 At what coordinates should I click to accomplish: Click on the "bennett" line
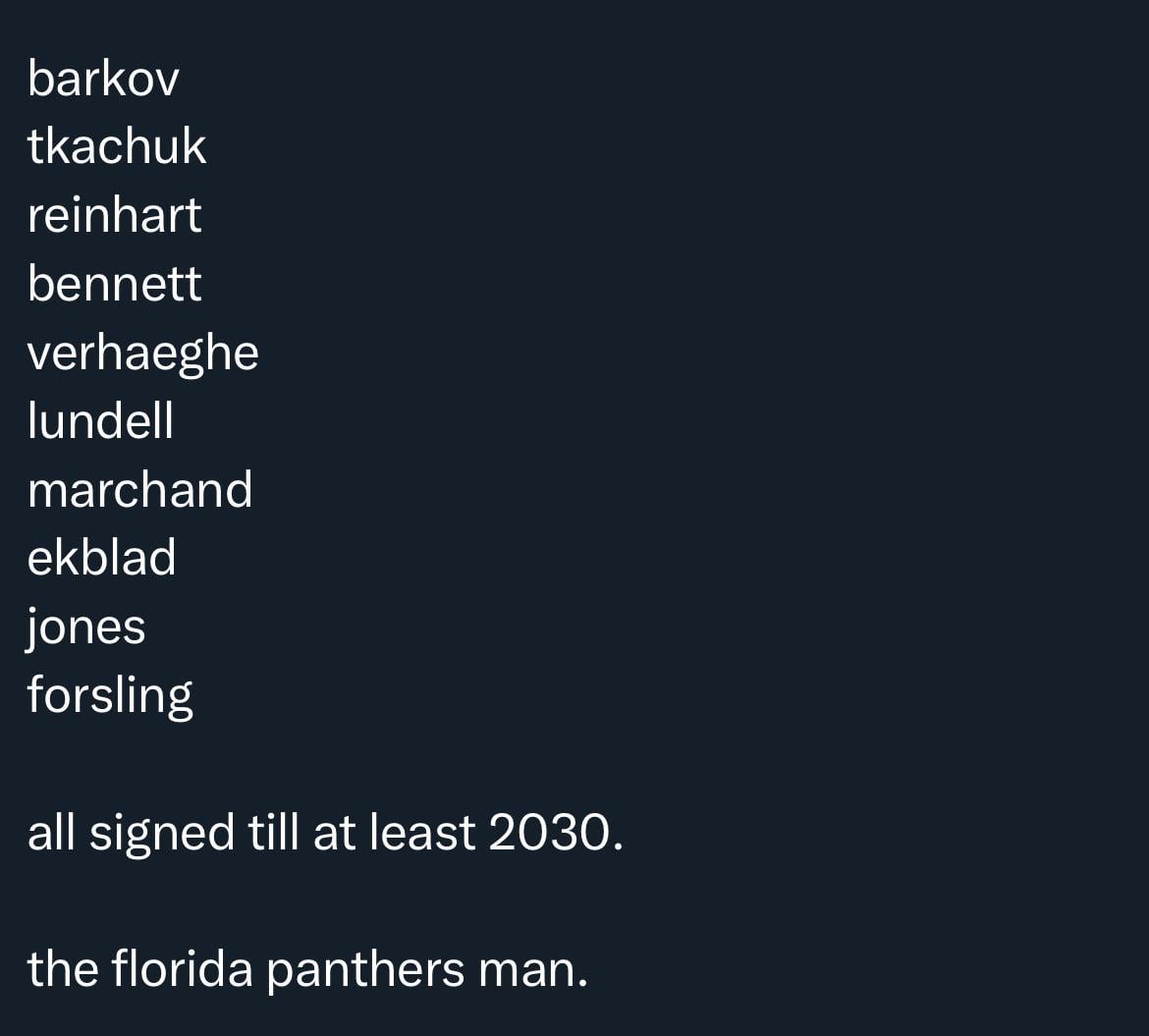(114, 284)
